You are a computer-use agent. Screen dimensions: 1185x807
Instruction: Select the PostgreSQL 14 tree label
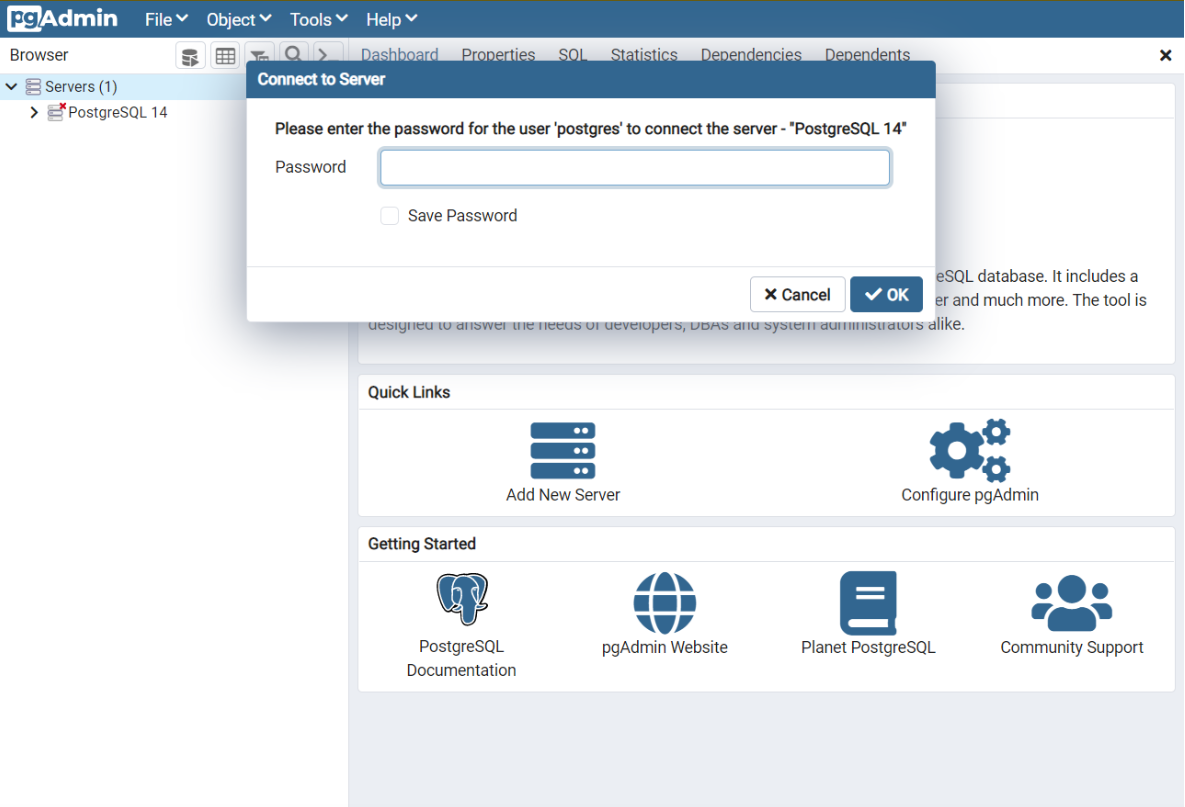pyautogui.click(x=118, y=113)
